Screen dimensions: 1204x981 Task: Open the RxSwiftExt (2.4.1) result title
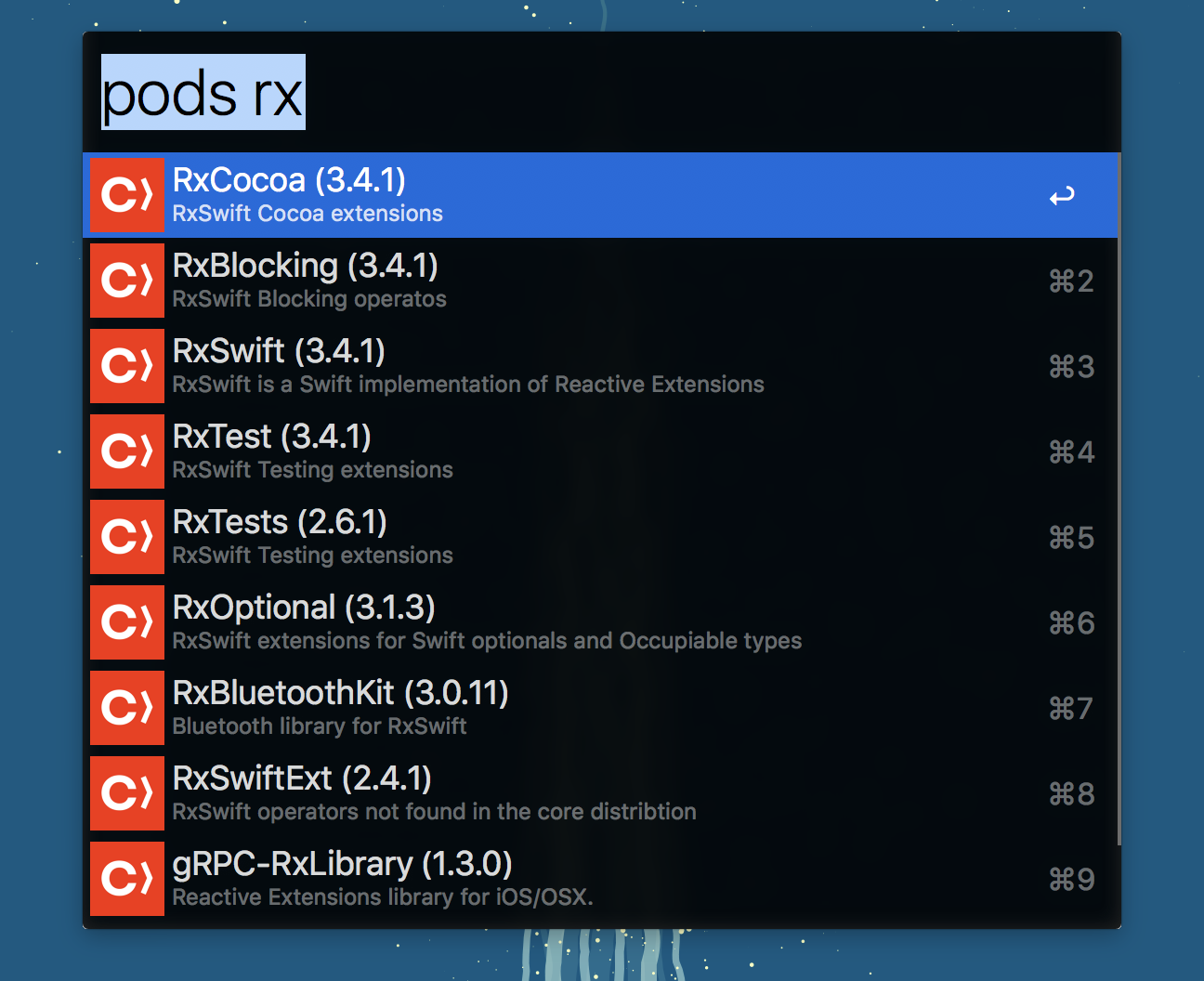click(302, 778)
